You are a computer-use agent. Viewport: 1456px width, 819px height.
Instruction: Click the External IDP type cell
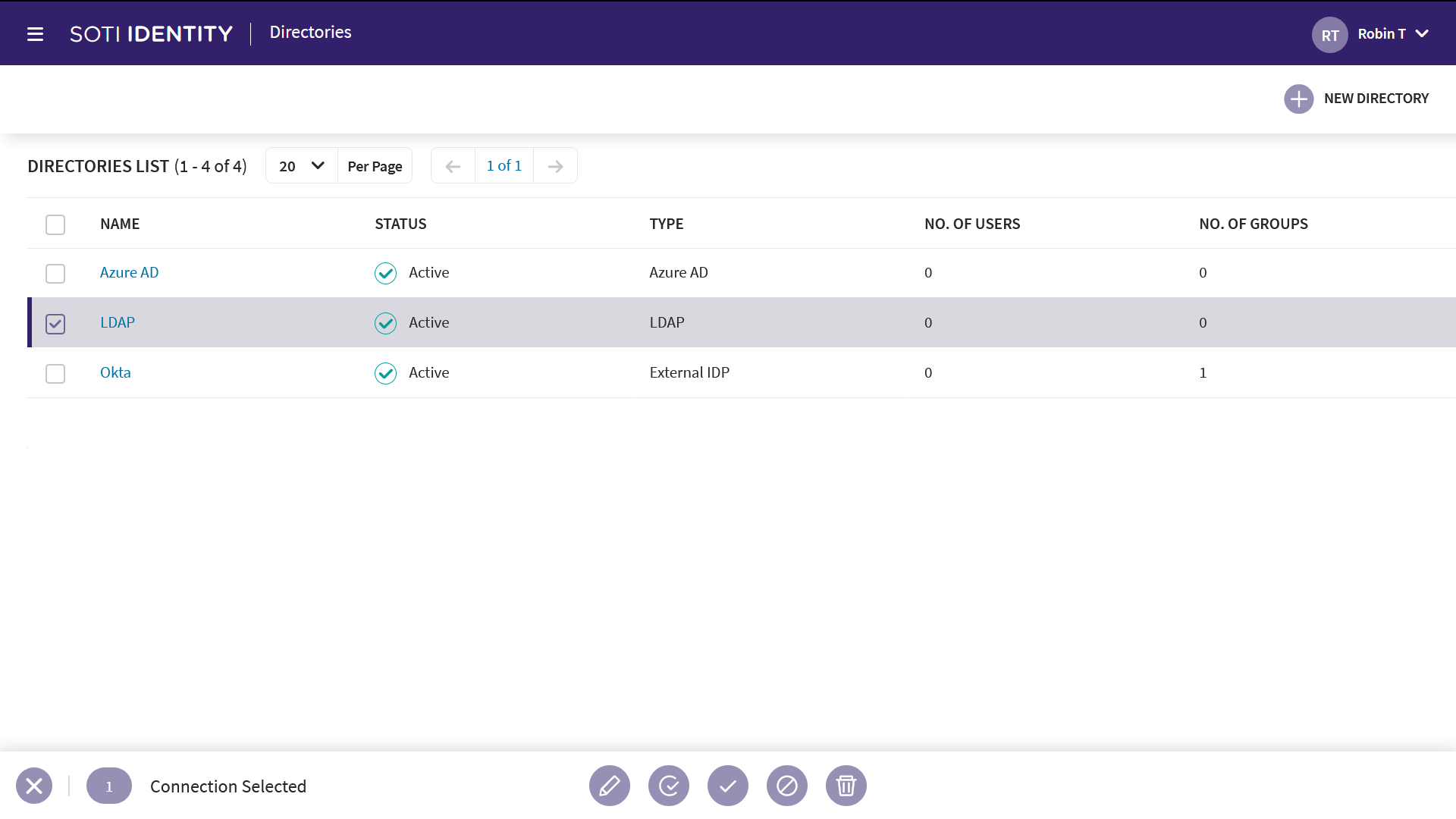pos(689,372)
